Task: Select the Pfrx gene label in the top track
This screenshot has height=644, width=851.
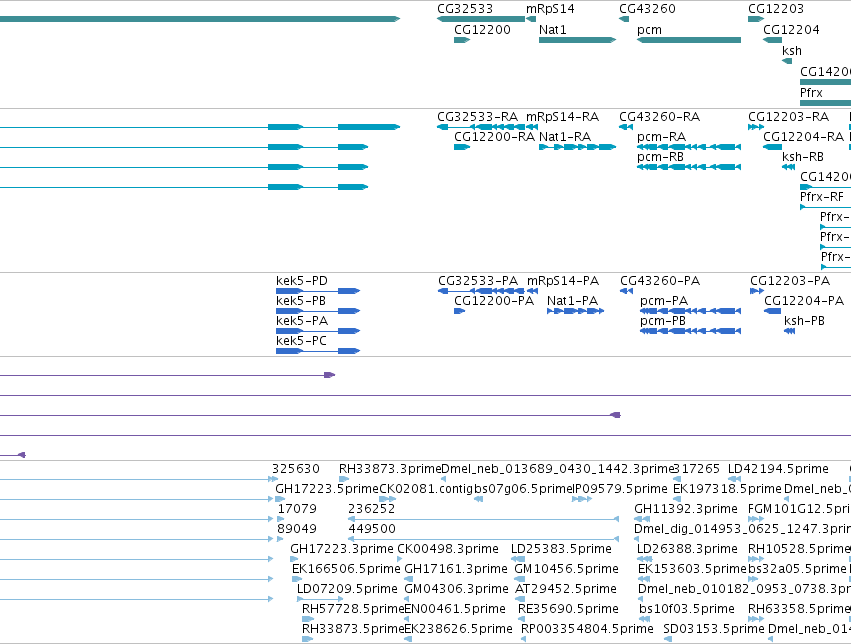Action: (x=811, y=93)
